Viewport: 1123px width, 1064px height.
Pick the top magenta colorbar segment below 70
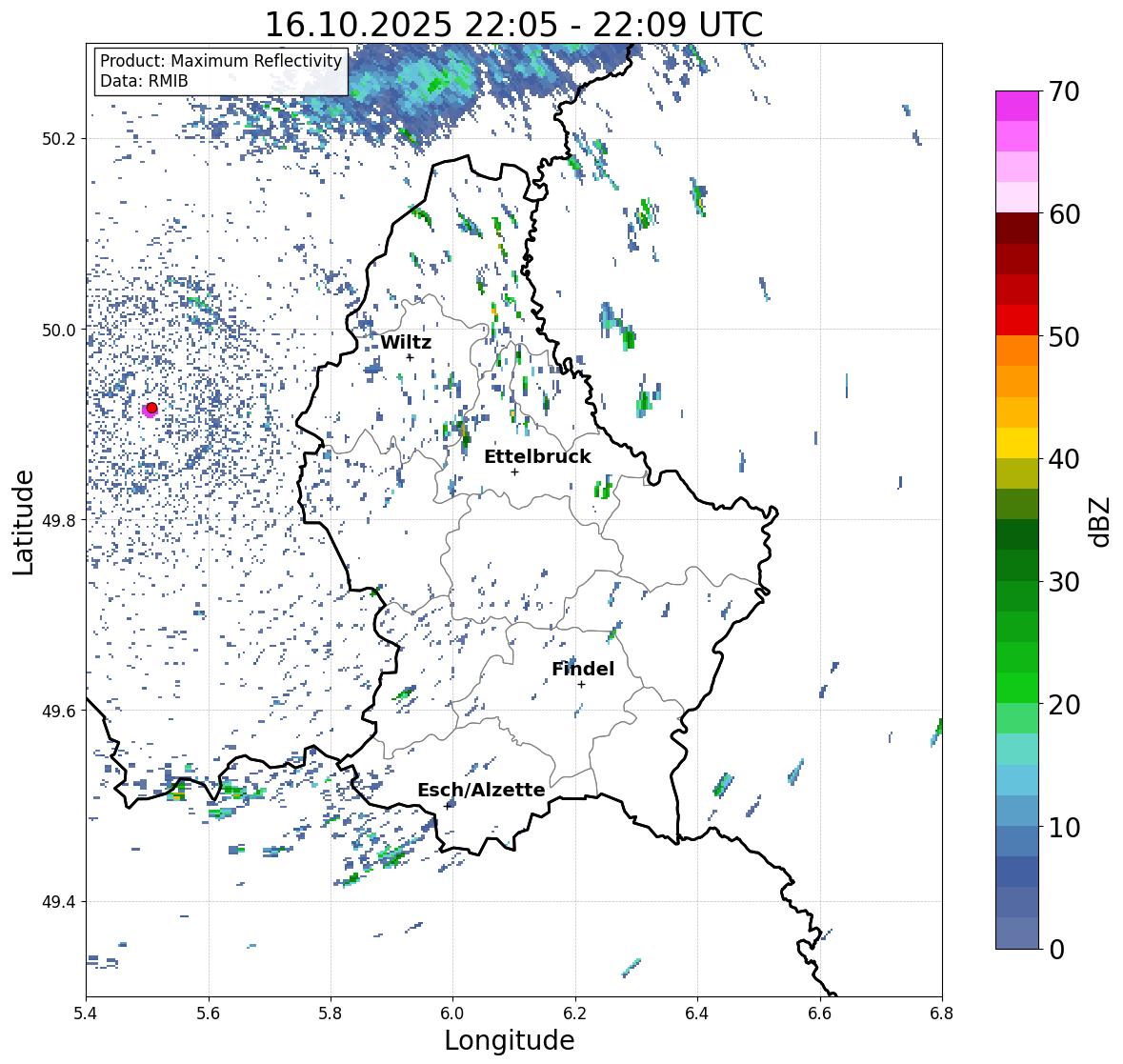(x=1017, y=106)
